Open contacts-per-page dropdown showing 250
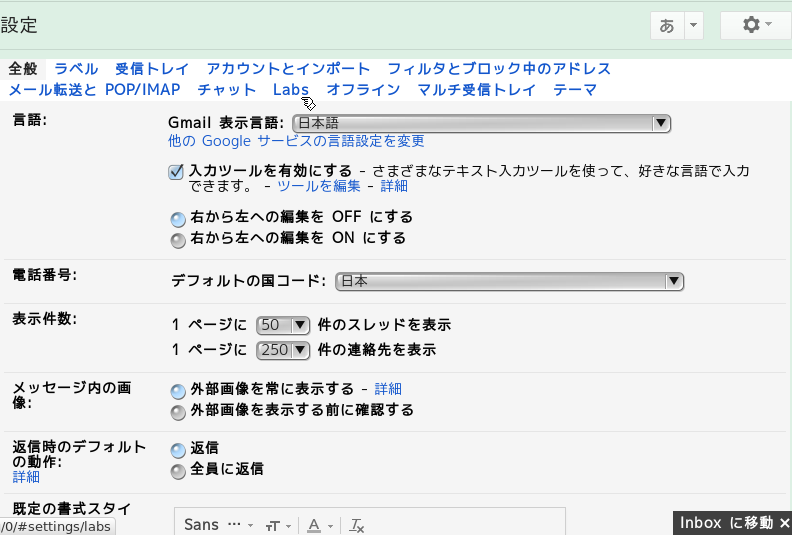This screenshot has width=792, height=535. pyautogui.click(x=283, y=350)
